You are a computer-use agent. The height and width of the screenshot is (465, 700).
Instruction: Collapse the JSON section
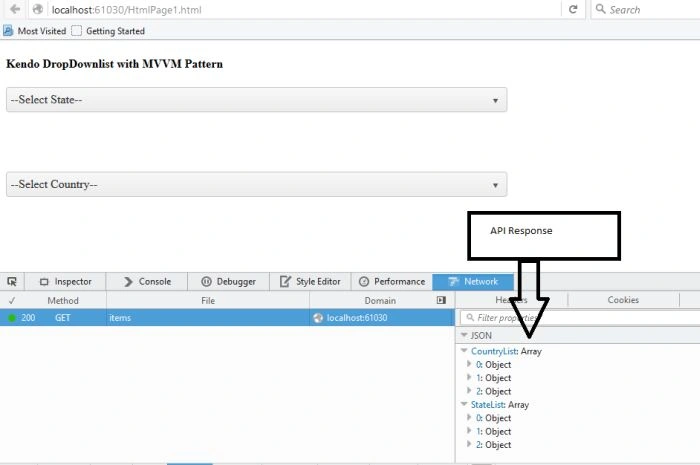point(464,335)
